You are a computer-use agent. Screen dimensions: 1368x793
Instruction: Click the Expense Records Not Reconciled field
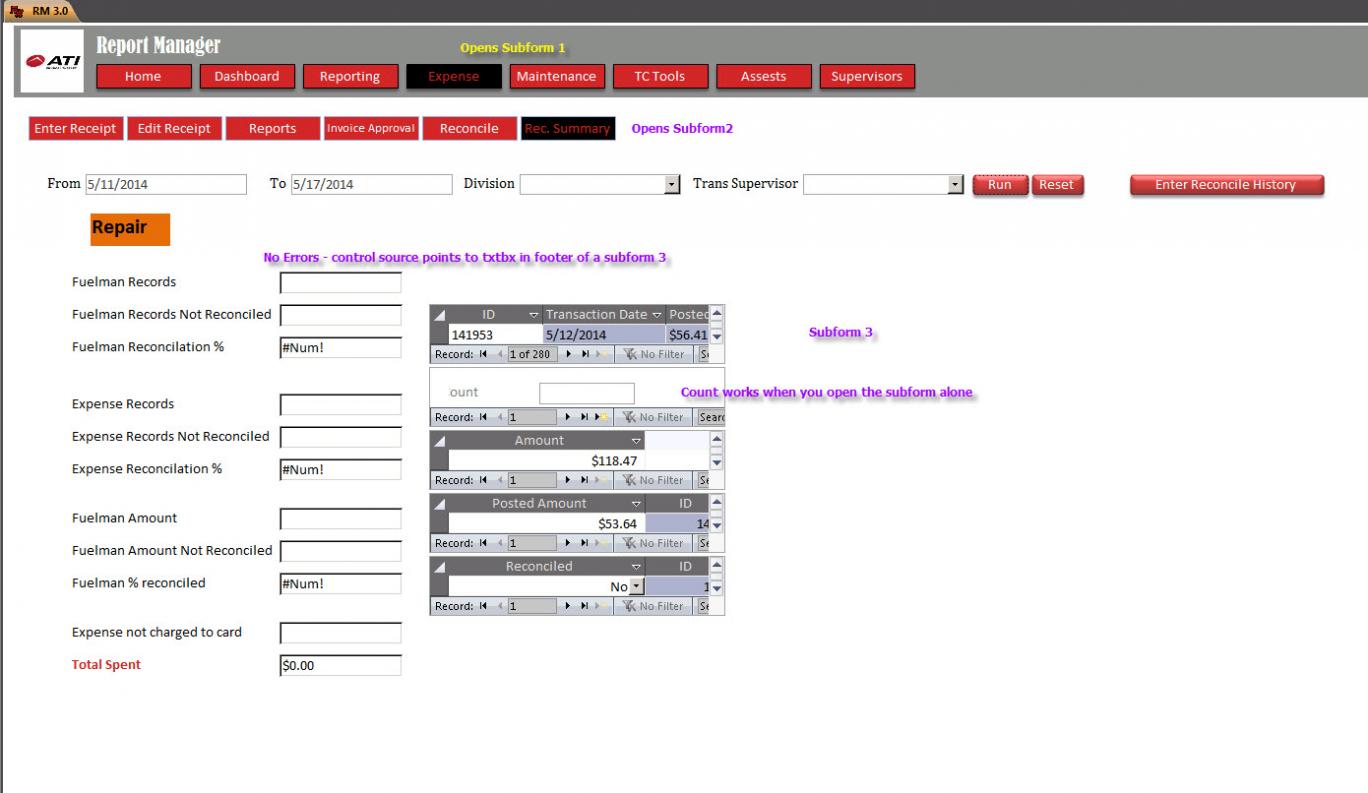coord(340,437)
